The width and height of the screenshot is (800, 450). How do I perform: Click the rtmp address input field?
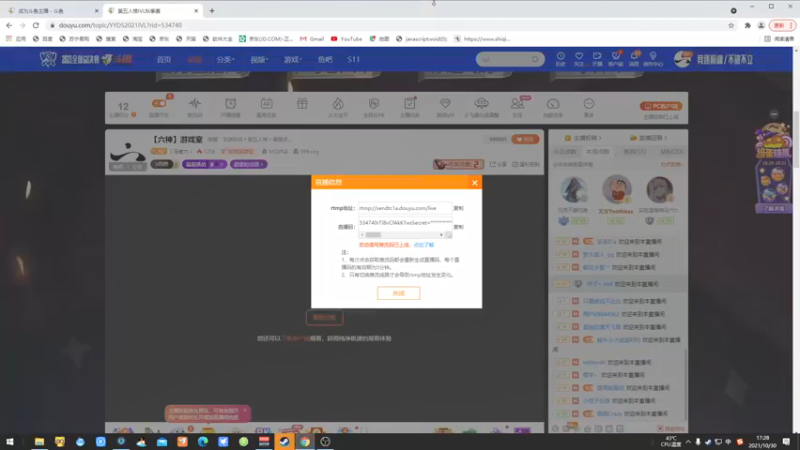(405, 208)
